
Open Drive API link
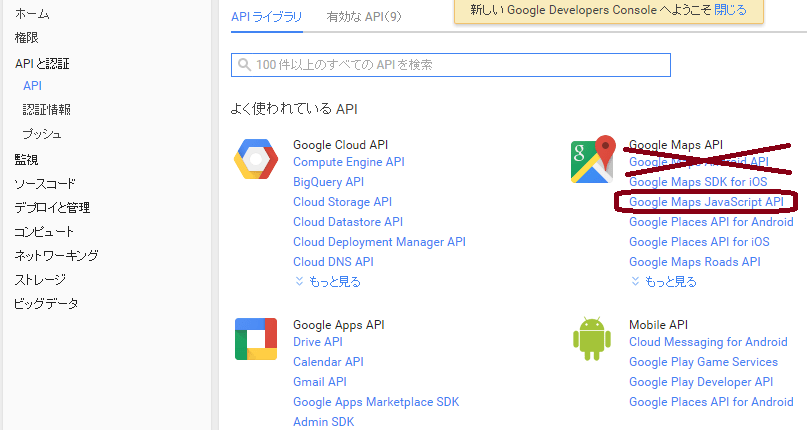[x=318, y=342]
